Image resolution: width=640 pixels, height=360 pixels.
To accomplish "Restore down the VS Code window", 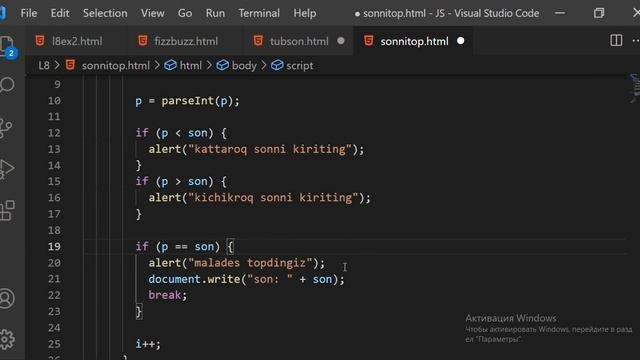I will 599,13.
